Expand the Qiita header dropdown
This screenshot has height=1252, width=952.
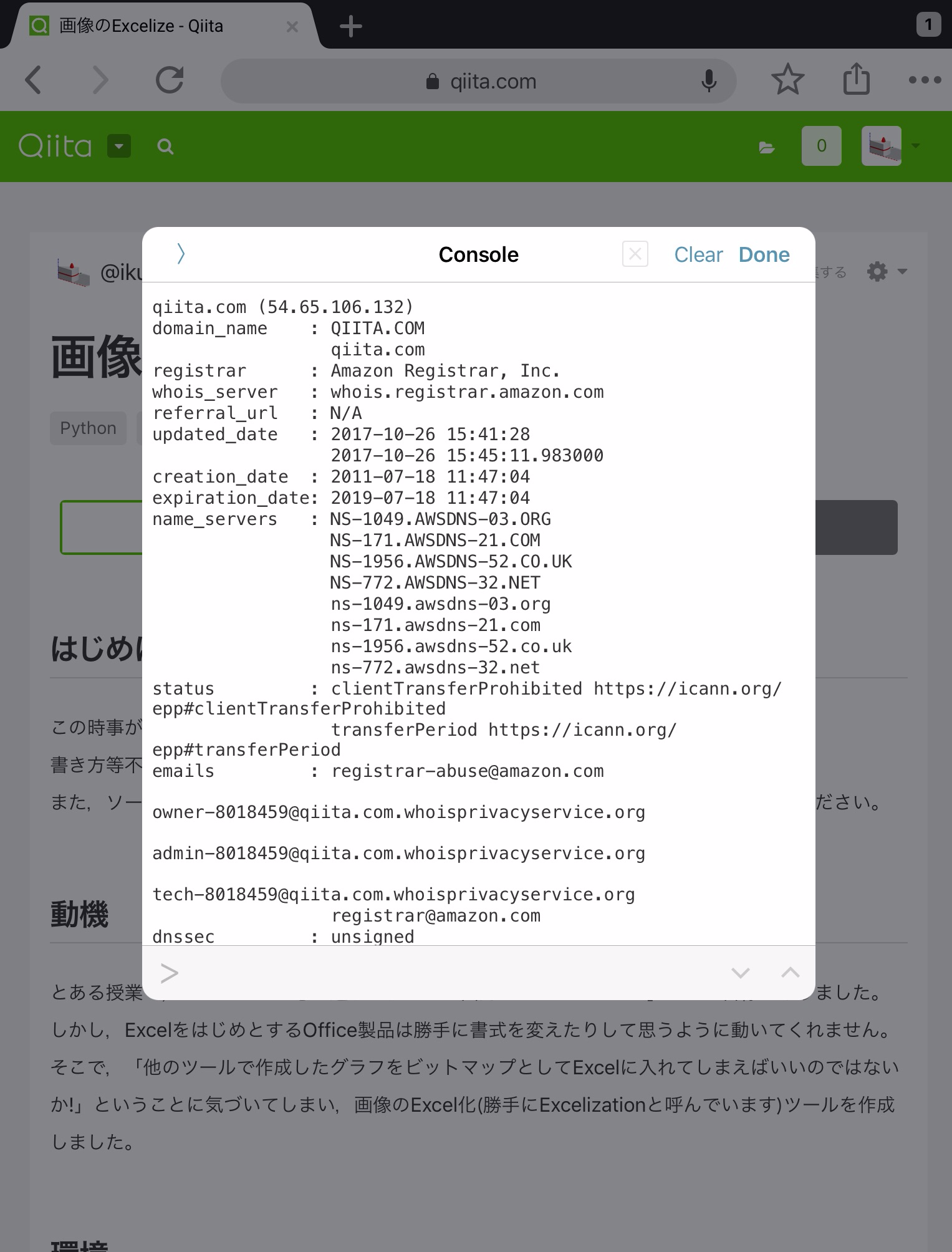119,147
